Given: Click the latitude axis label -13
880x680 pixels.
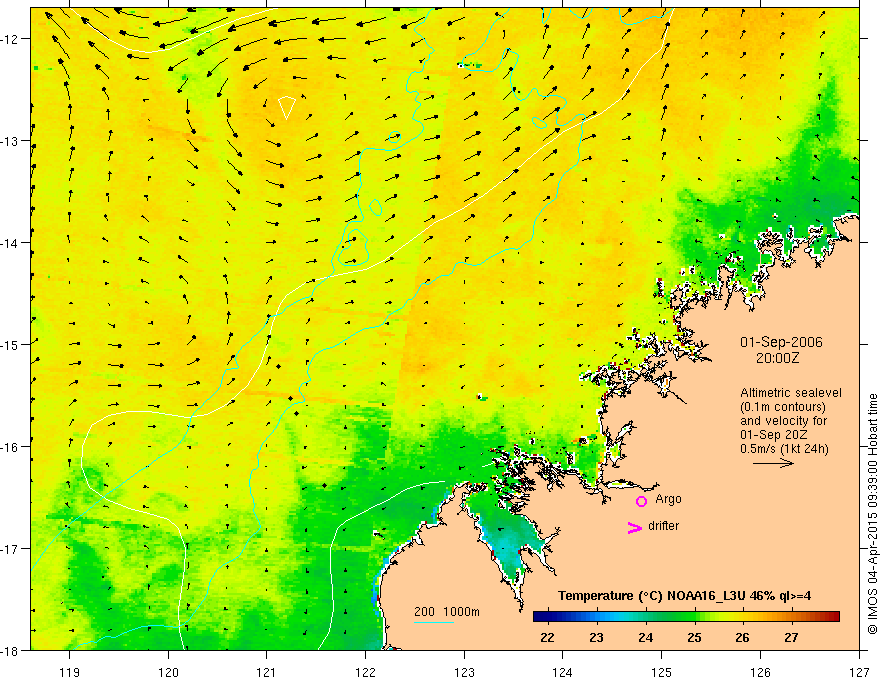Looking at the screenshot, I should tap(11, 141).
